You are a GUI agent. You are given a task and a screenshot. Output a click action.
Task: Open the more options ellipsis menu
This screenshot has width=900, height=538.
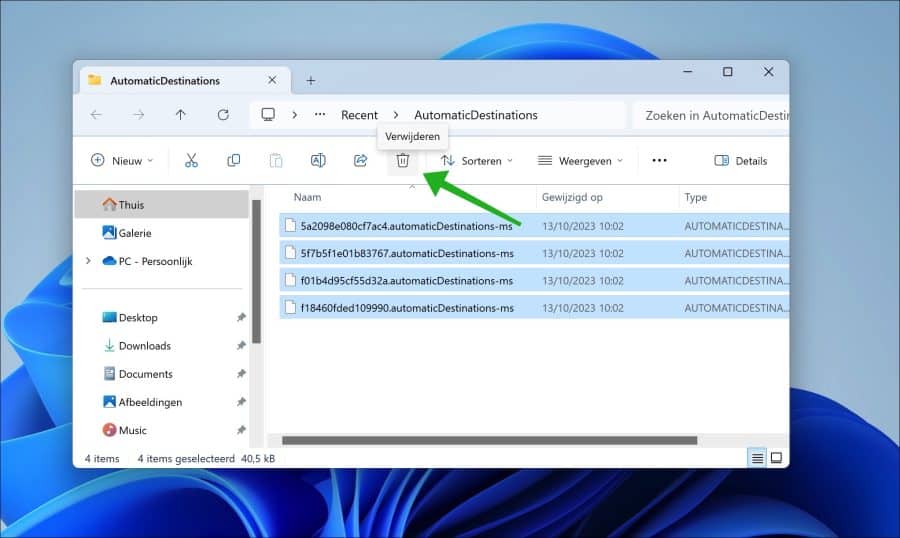point(659,160)
